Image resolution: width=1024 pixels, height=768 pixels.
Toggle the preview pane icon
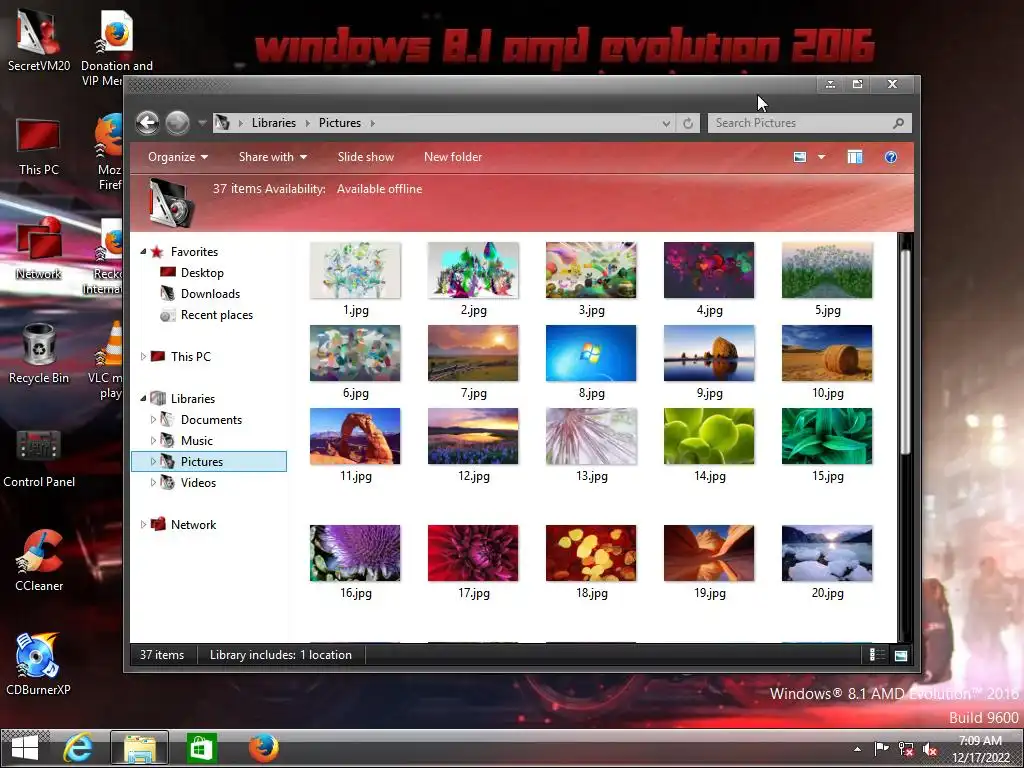tap(854, 157)
